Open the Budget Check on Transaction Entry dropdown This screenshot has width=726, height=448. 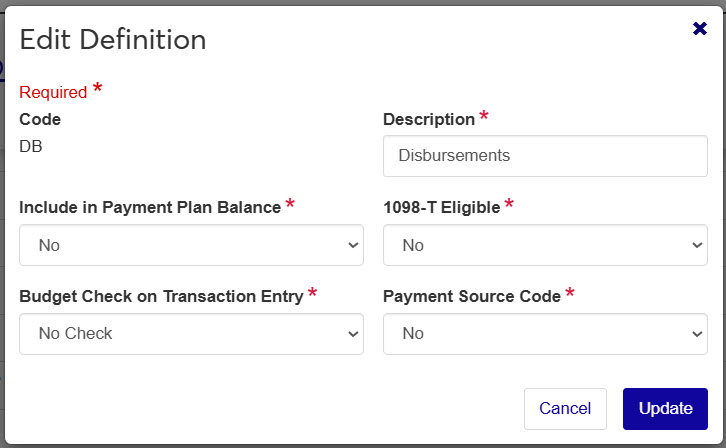(191, 334)
